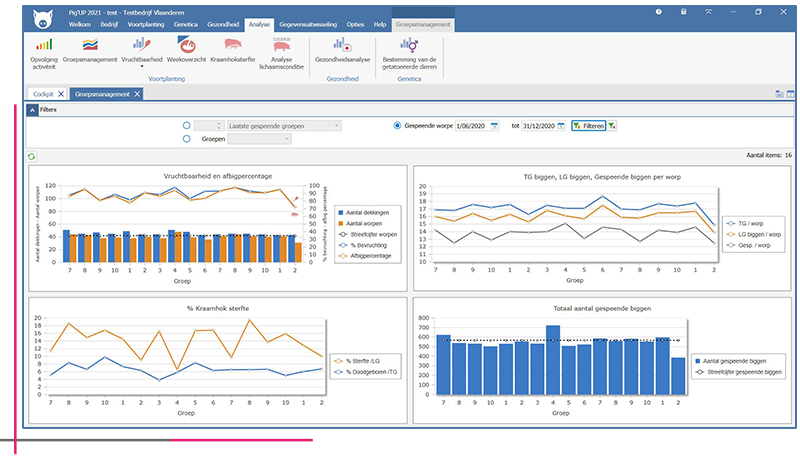The image size is (800, 471).
Task: Clear filters with the red-cross funnel icon
Action: coord(612,126)
